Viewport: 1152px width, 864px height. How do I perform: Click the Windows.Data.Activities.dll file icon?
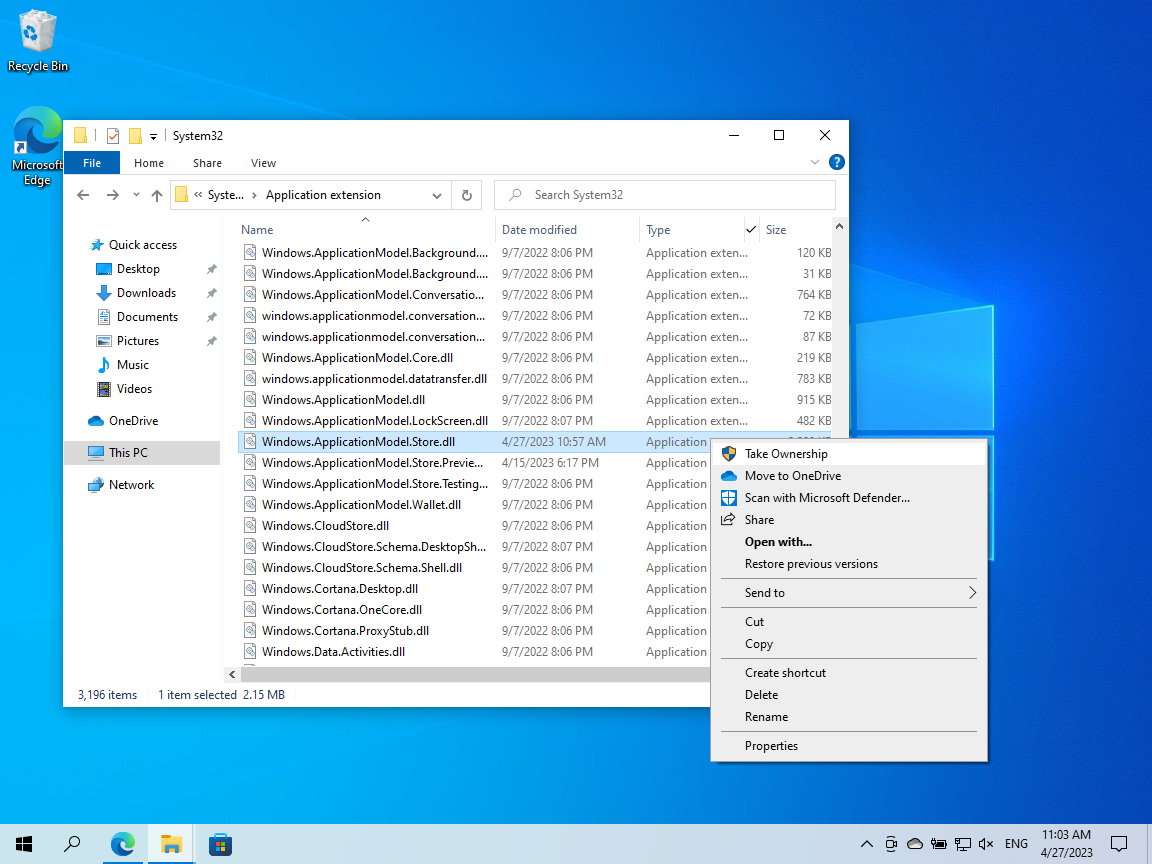pos(250,652)
